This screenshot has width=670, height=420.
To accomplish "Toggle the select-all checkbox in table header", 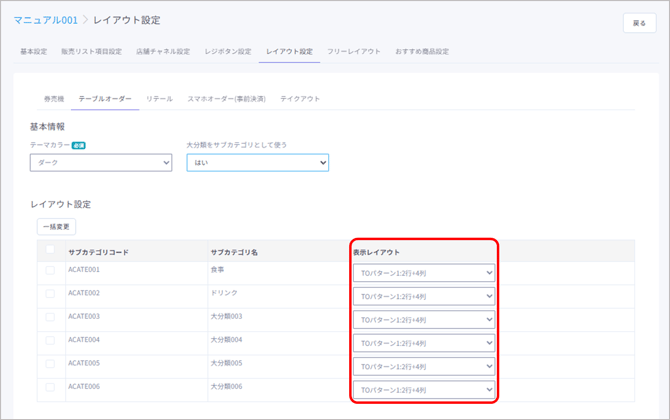I will pos(50,250).
